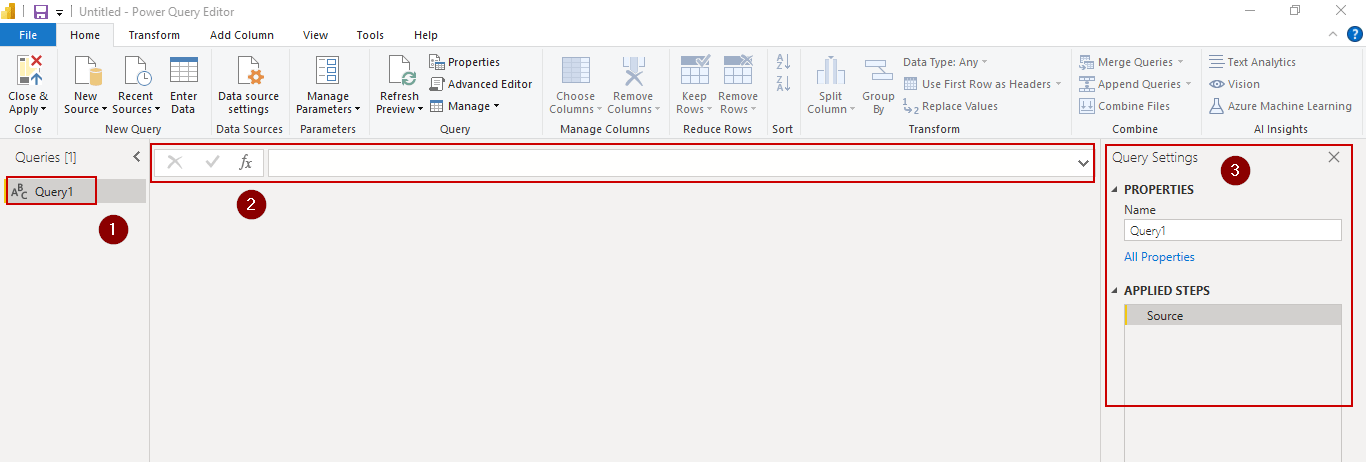Sort descending with the Z-A icon
Viewport: 1366px width, 462px height.
(x=784, y=84)
